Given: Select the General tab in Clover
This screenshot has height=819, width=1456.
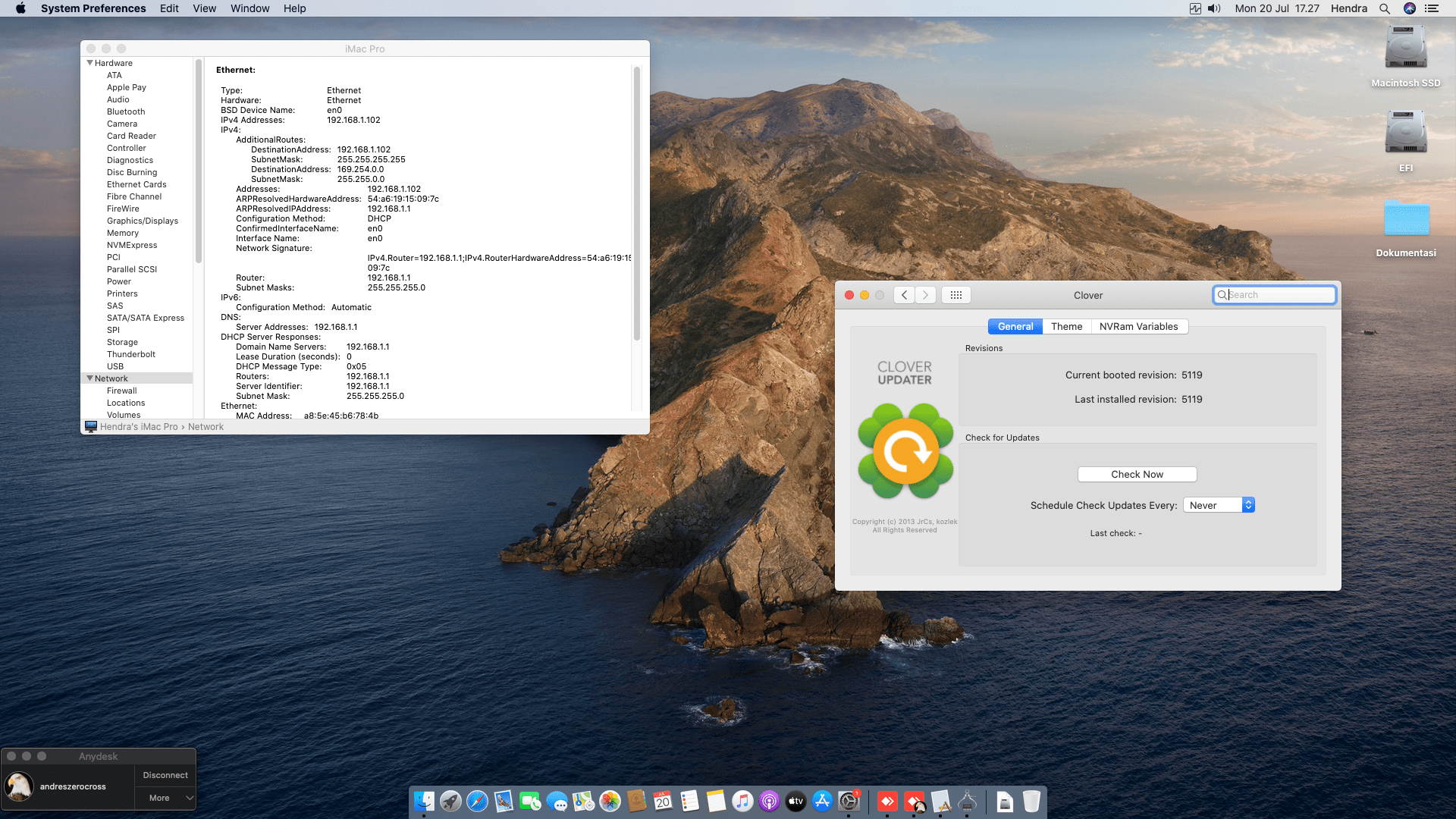Looking at the screenshot, I should 1015,326.
